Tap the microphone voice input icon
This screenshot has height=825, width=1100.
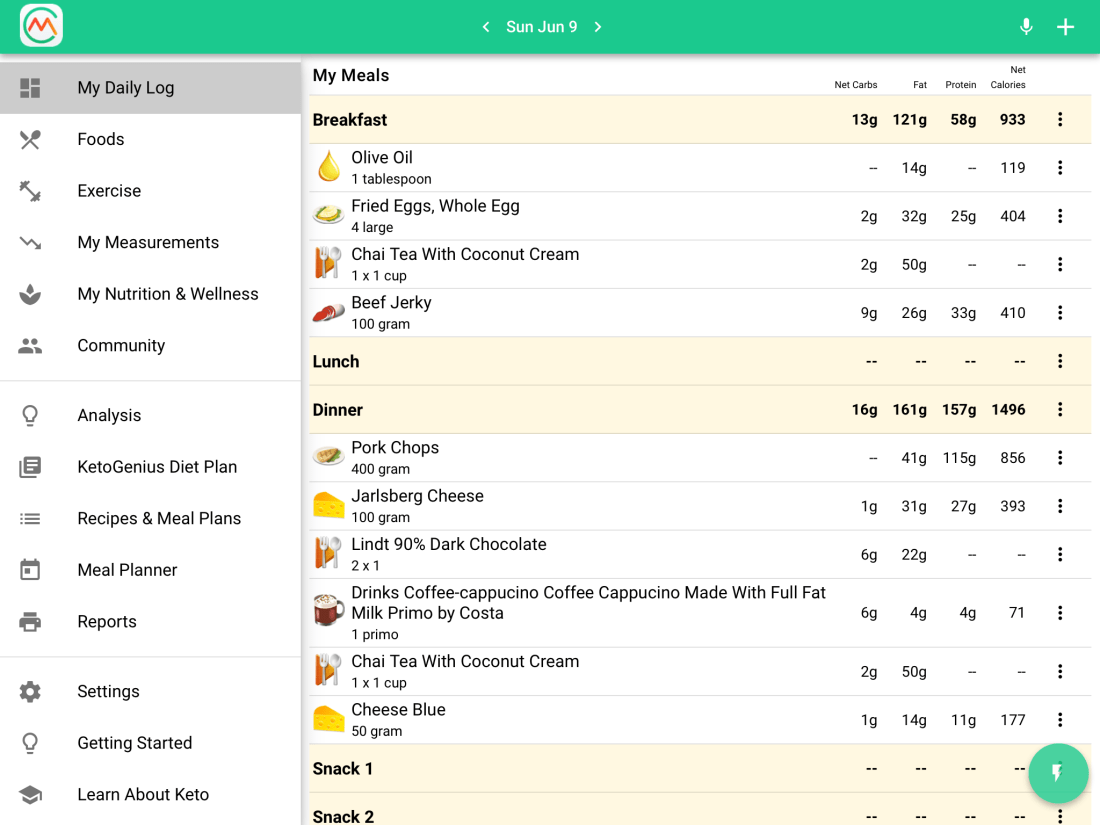coord(1026,27)
